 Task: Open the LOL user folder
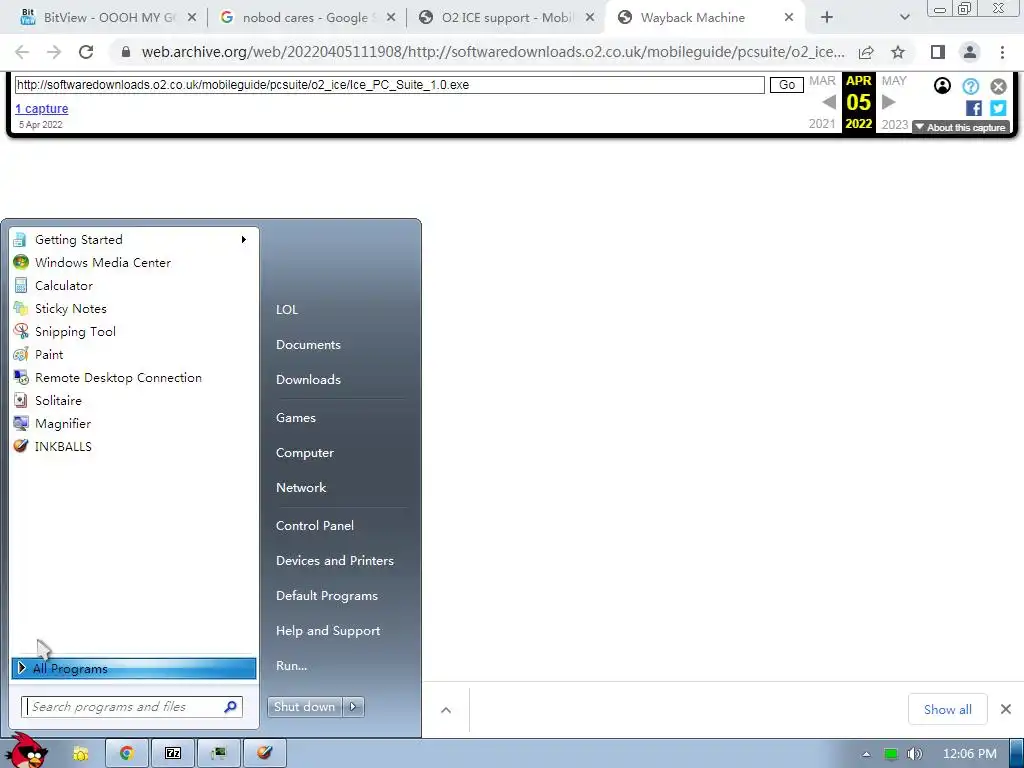point(287,310)
